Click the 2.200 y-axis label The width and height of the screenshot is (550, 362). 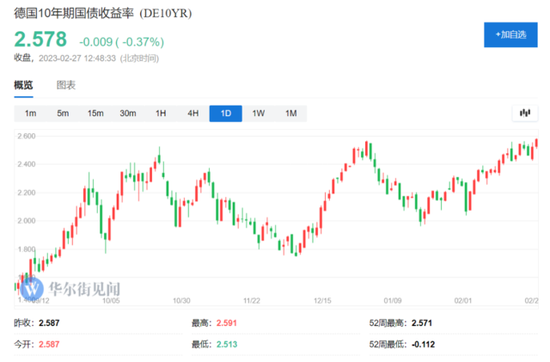tap(27, 193)
